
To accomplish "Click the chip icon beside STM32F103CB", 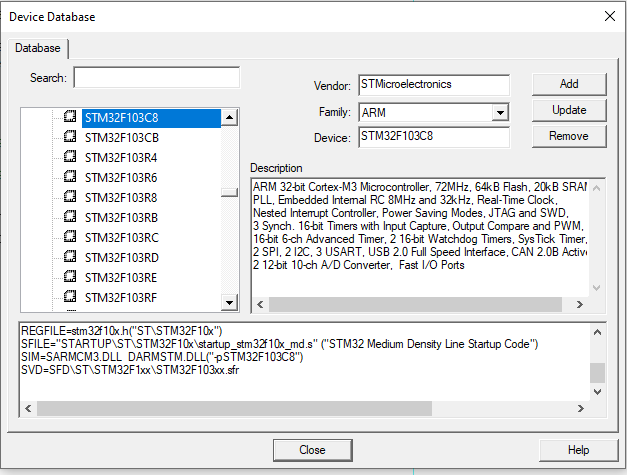I will (x=70, y=137).
